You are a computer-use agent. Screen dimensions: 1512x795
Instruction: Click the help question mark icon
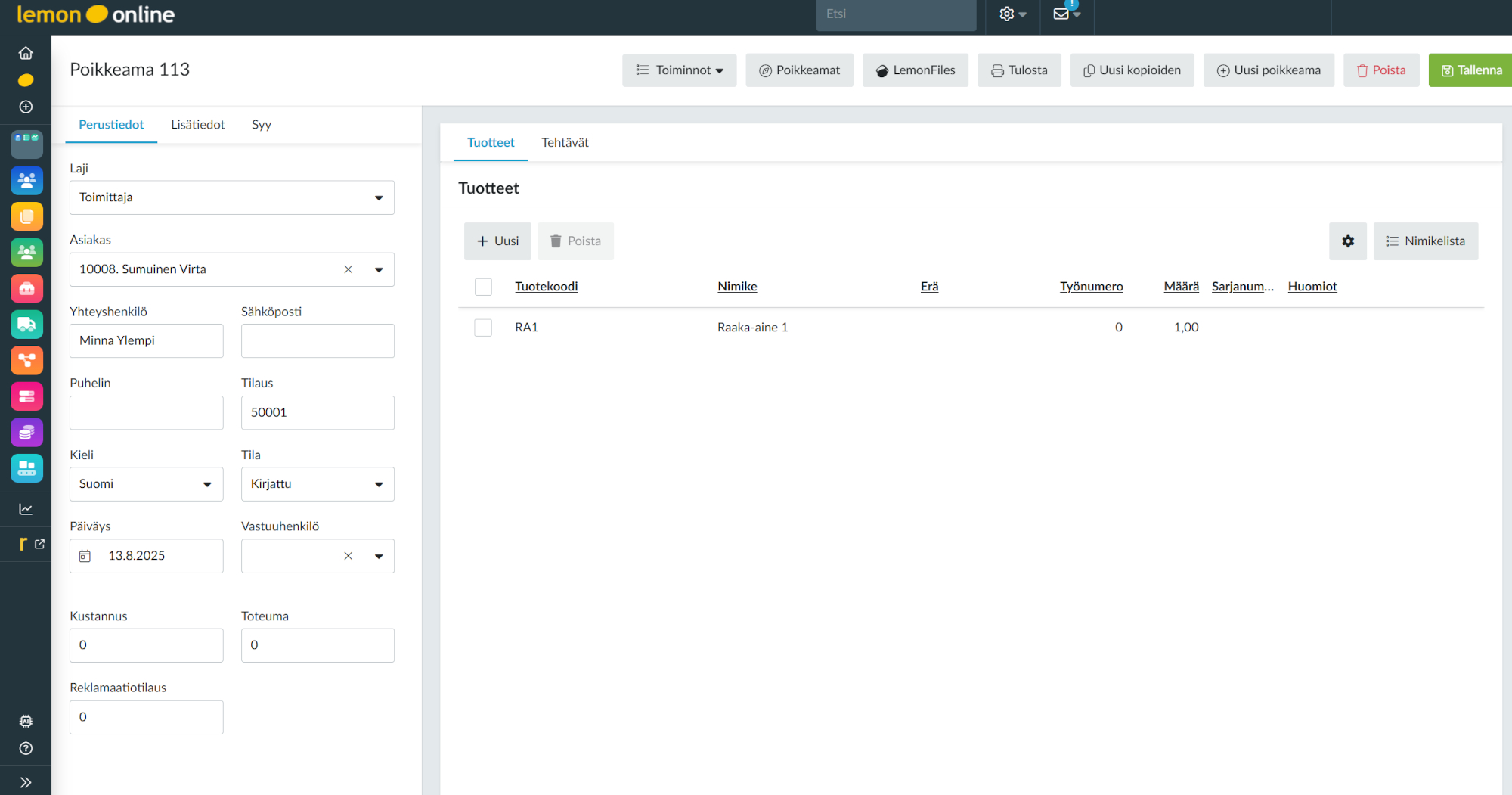click(x=26, y=748)
